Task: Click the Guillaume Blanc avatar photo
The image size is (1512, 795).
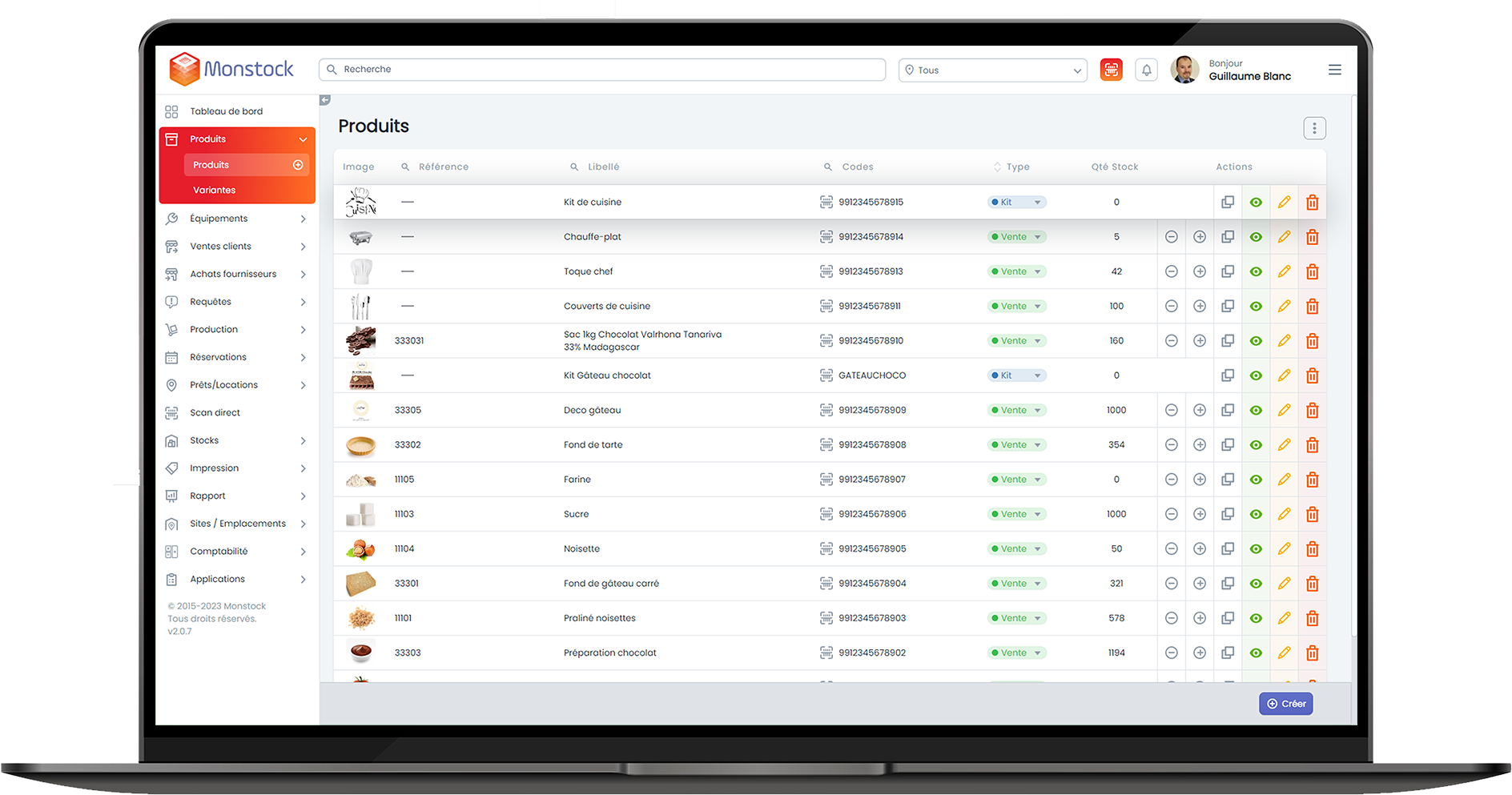Action: coord(1184,70)
